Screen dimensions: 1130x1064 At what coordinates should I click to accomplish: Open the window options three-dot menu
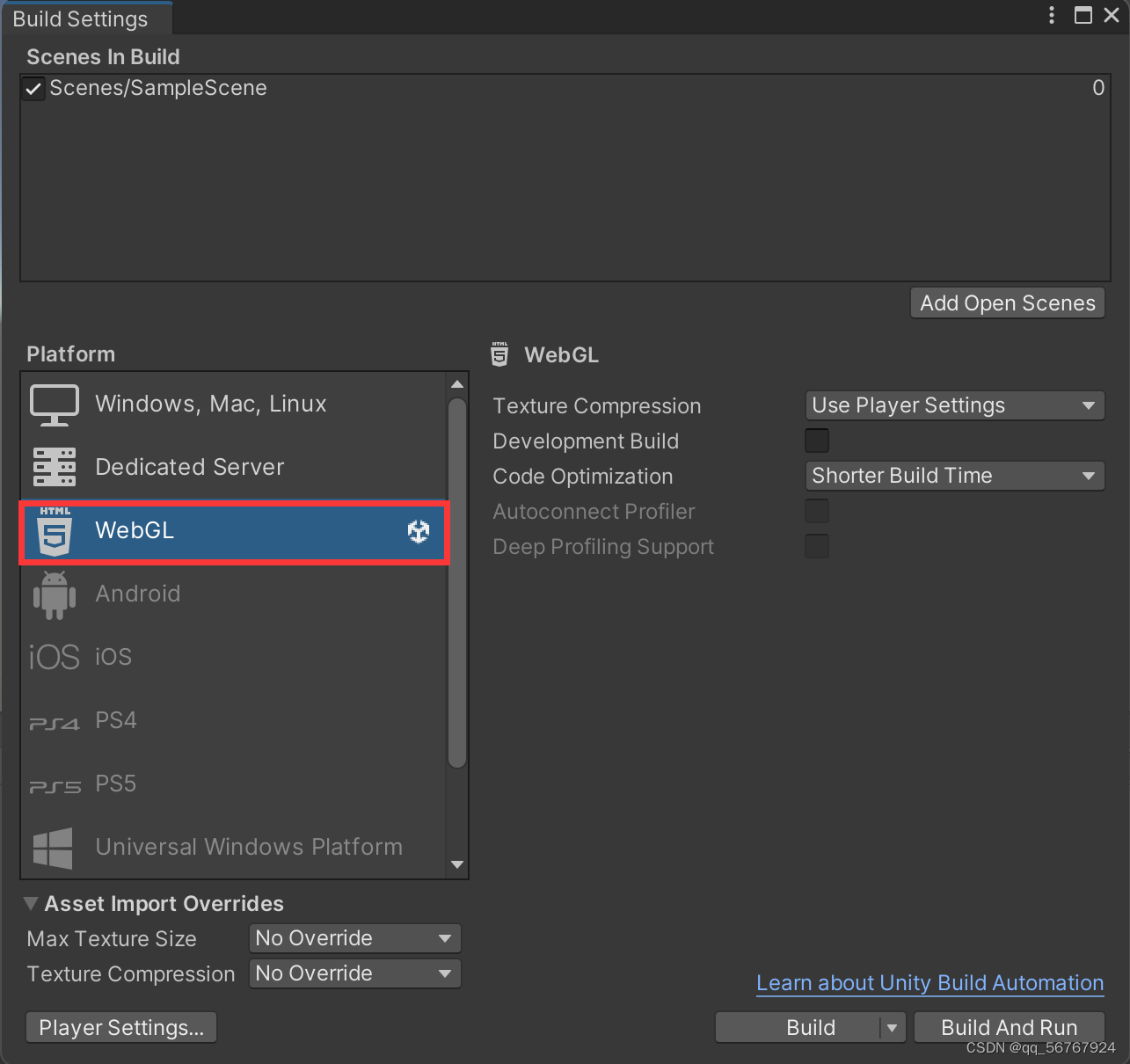[x=1052, y=15]
